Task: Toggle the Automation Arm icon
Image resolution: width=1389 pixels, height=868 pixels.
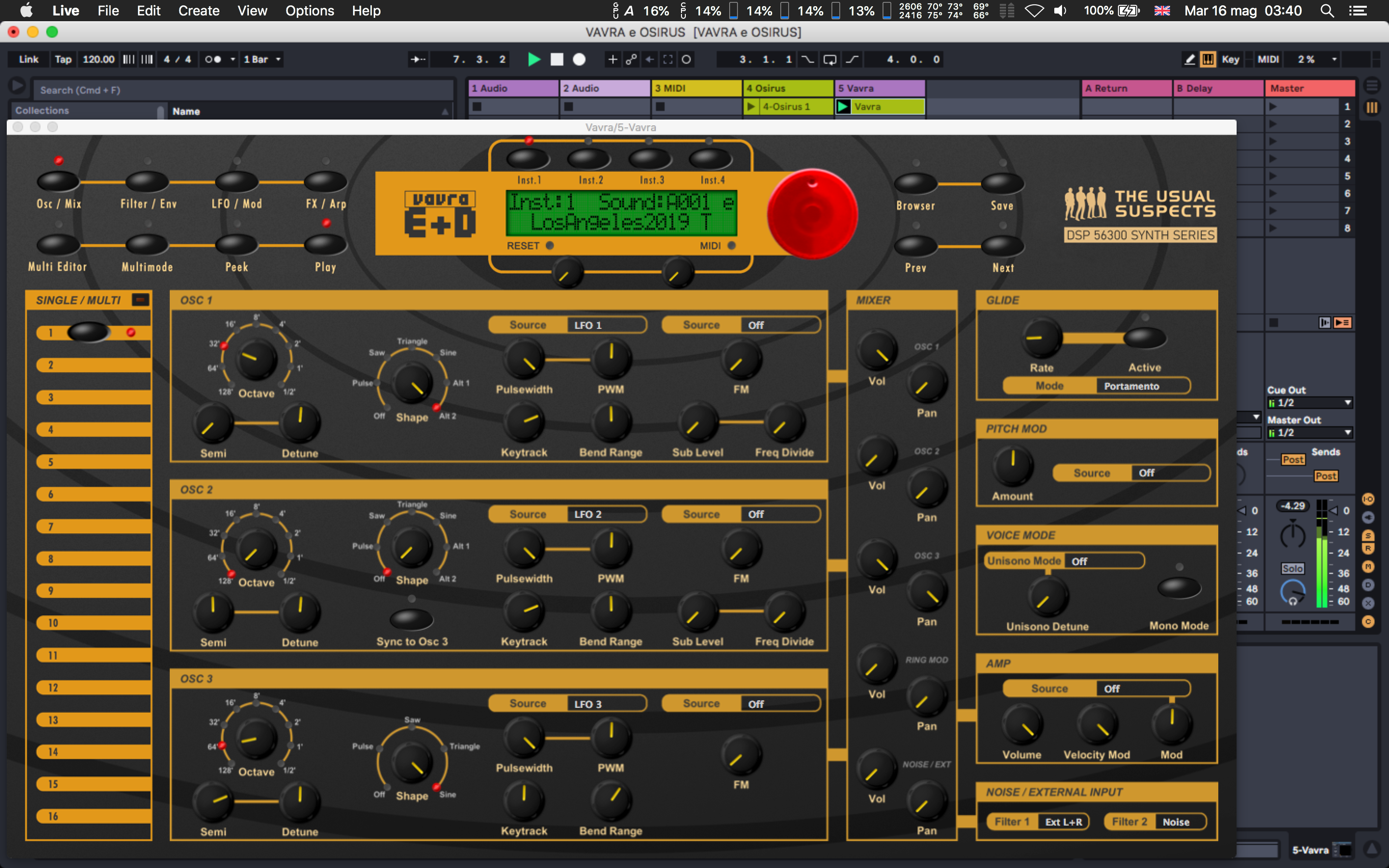Action: click(x=631, y=59)
